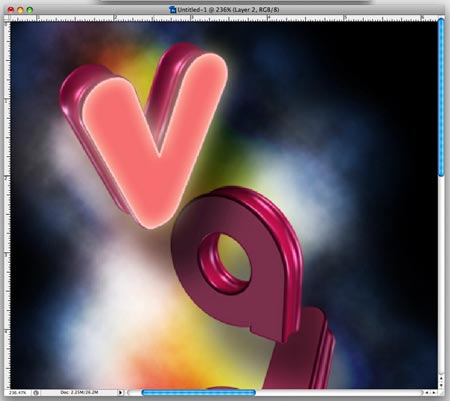Viewport: 450px width, 401px height.
Task: Click the green zoom window button
Action: [30, 10]
